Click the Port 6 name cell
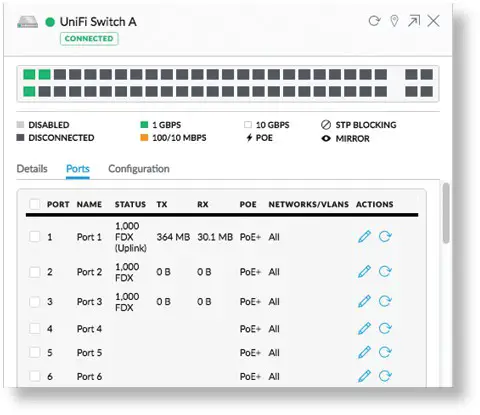Screen dimensions: 480x415 coord(89,376)
